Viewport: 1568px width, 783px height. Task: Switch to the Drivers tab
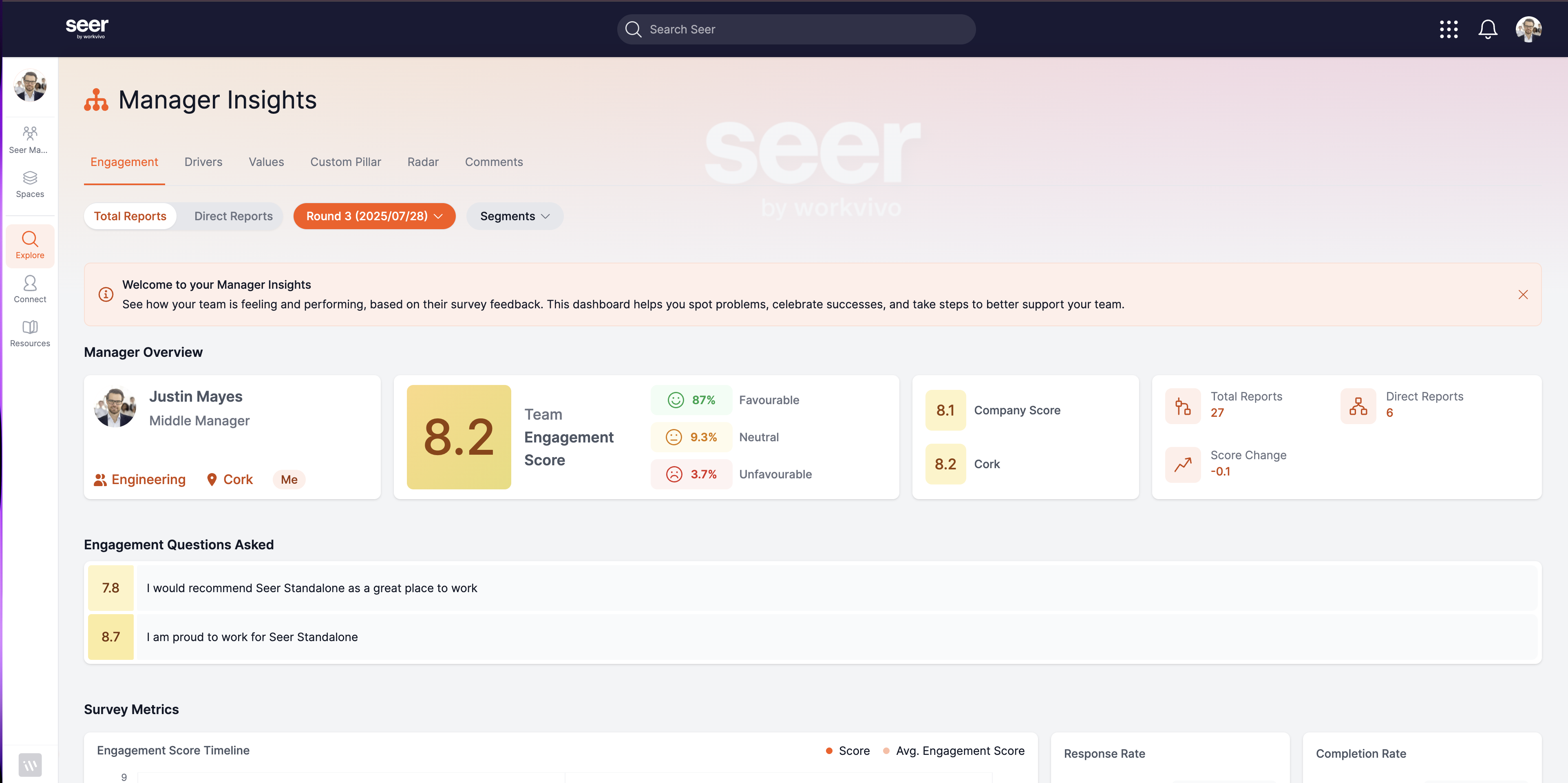tap(203, 162)
